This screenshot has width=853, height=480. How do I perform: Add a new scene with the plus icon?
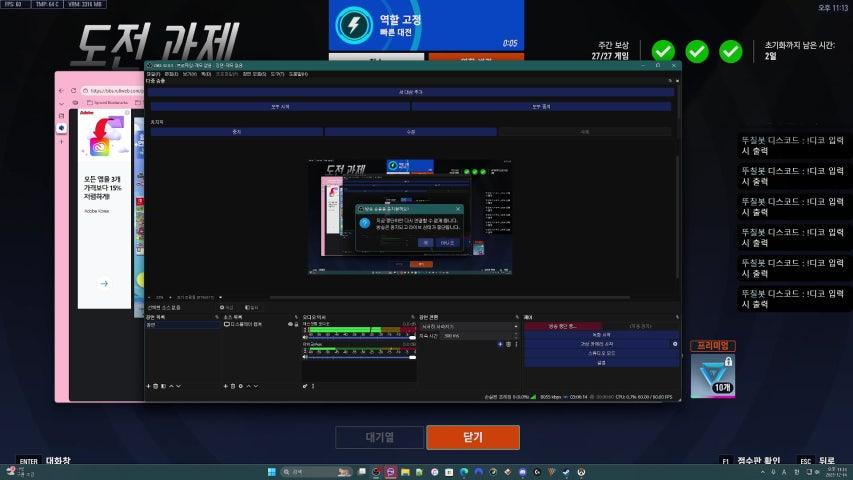pos(149,386)
